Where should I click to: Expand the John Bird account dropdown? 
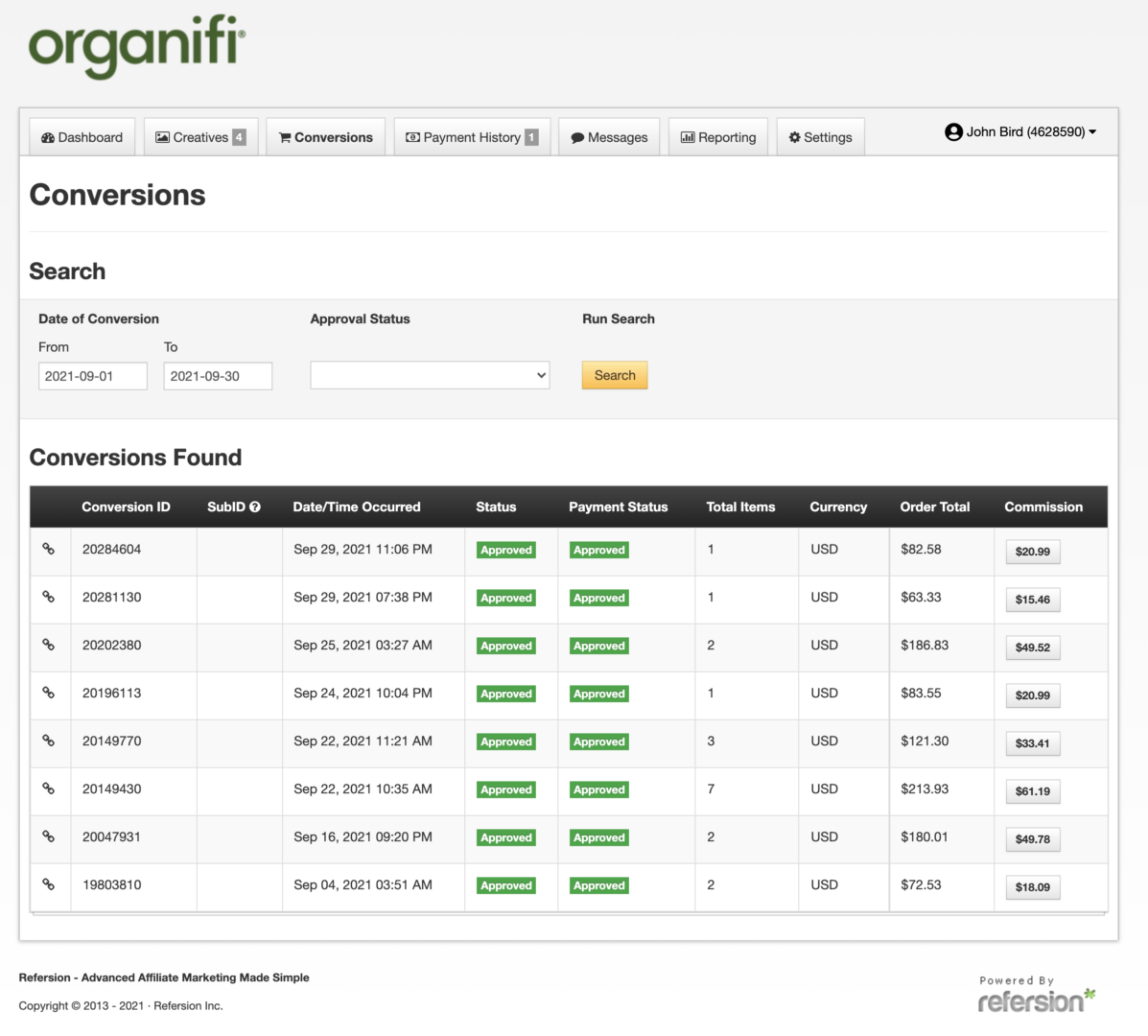coord(1020,131)
